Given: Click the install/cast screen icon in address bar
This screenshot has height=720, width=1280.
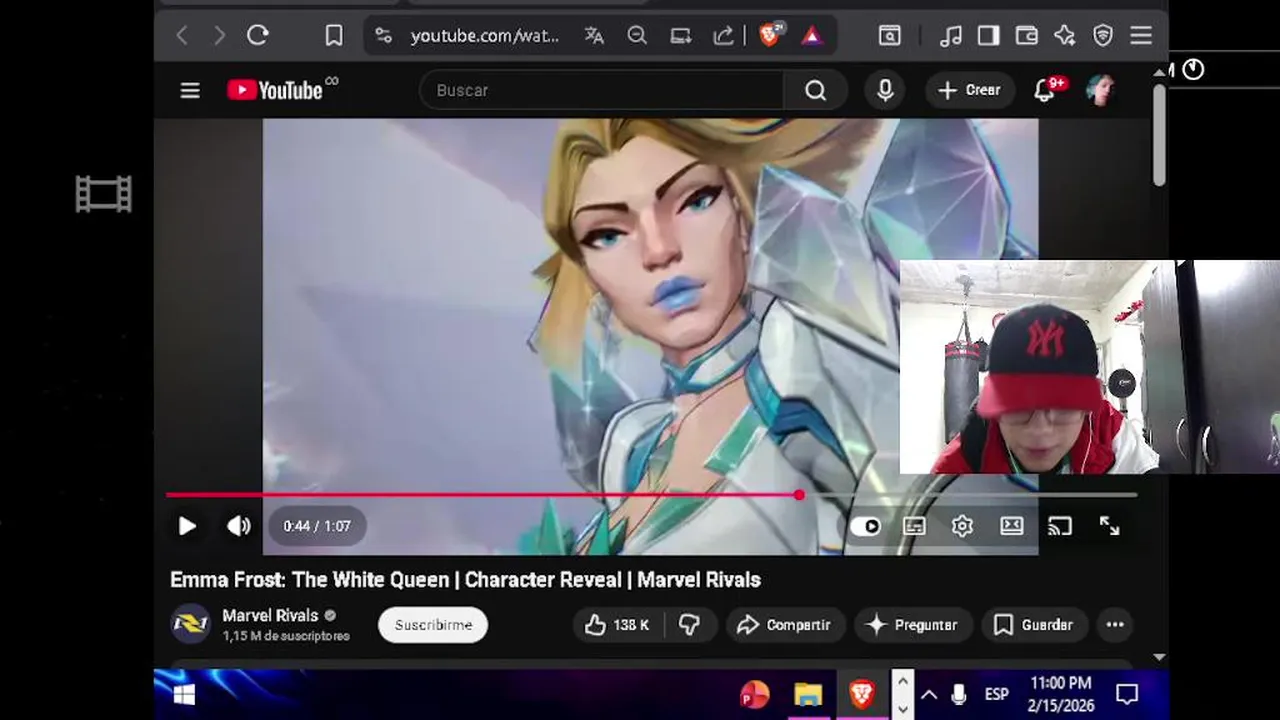Looking at the screenshot, I should click(x=681, y=36).
